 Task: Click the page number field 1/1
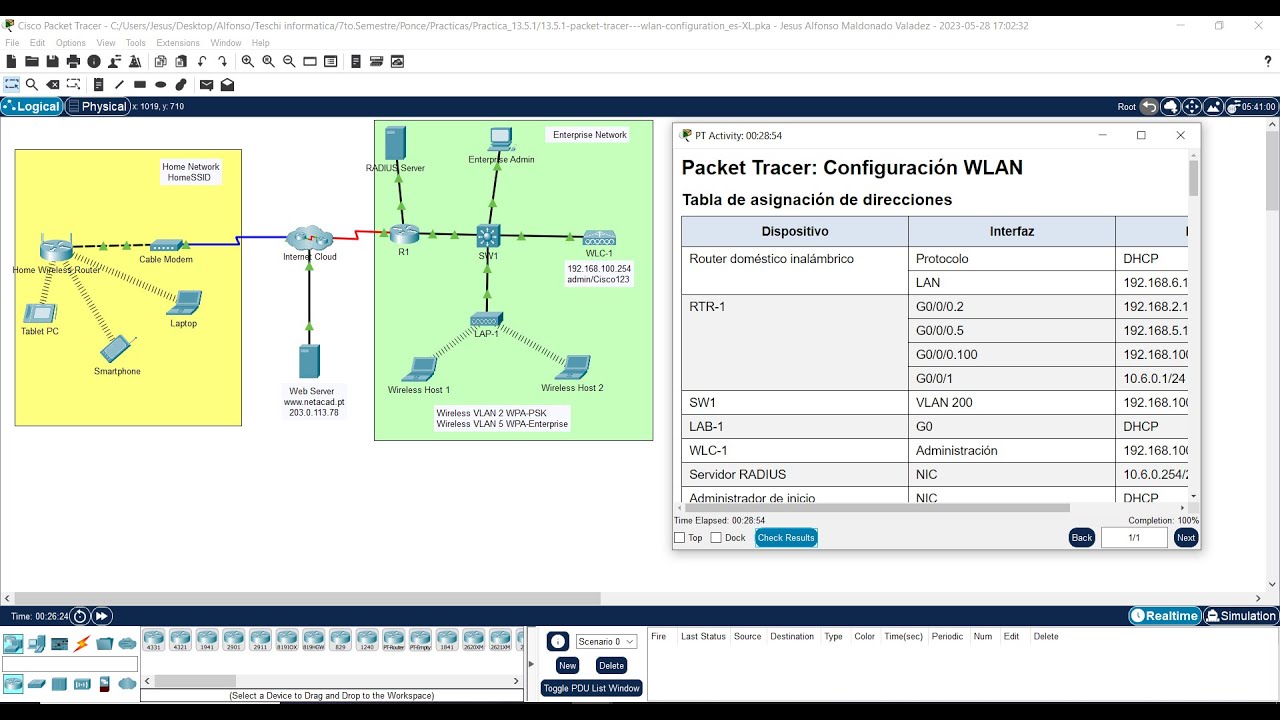tap(1134, 538)
